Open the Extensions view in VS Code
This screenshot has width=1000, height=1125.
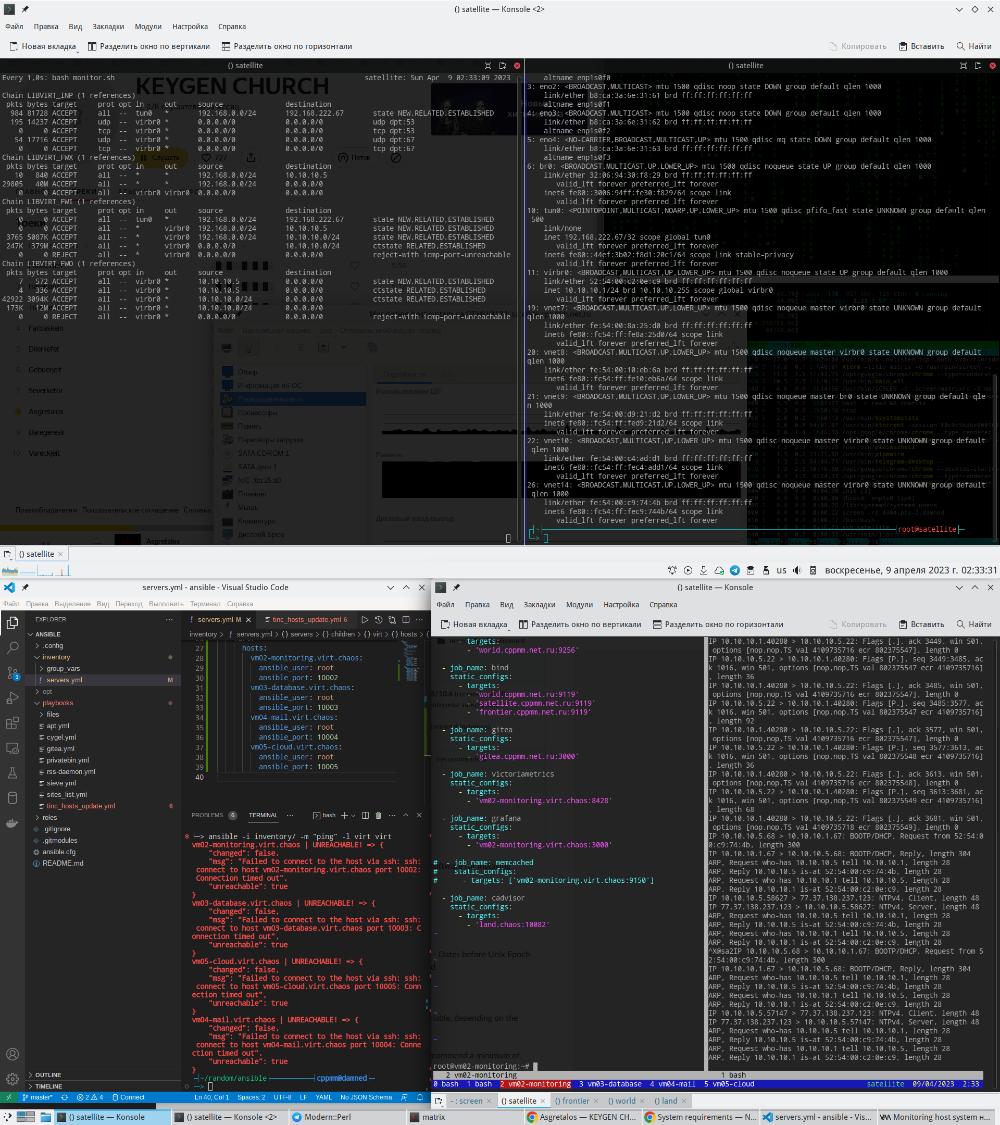pyautogui.click(x=12, y=723)
